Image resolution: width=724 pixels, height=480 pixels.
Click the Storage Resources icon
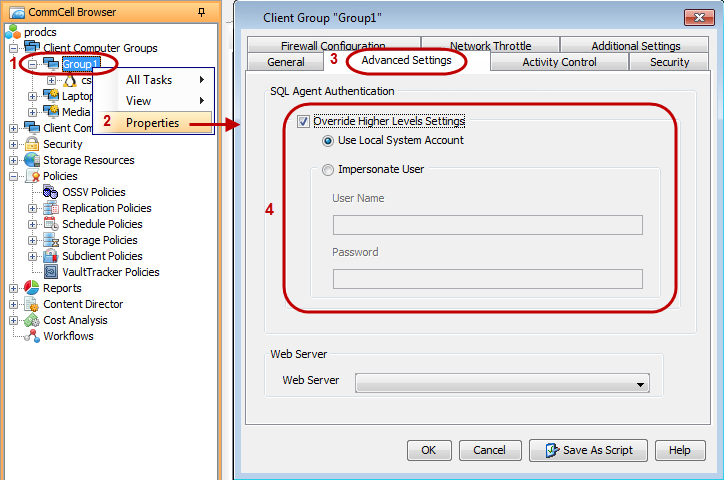point(32,160)
